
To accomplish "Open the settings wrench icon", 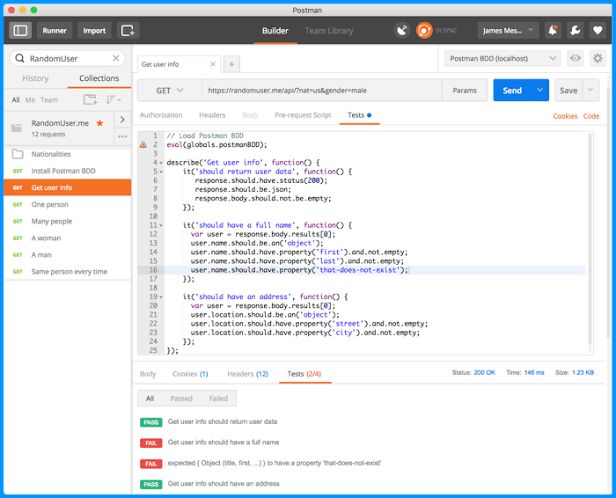I will coord(575,30).
